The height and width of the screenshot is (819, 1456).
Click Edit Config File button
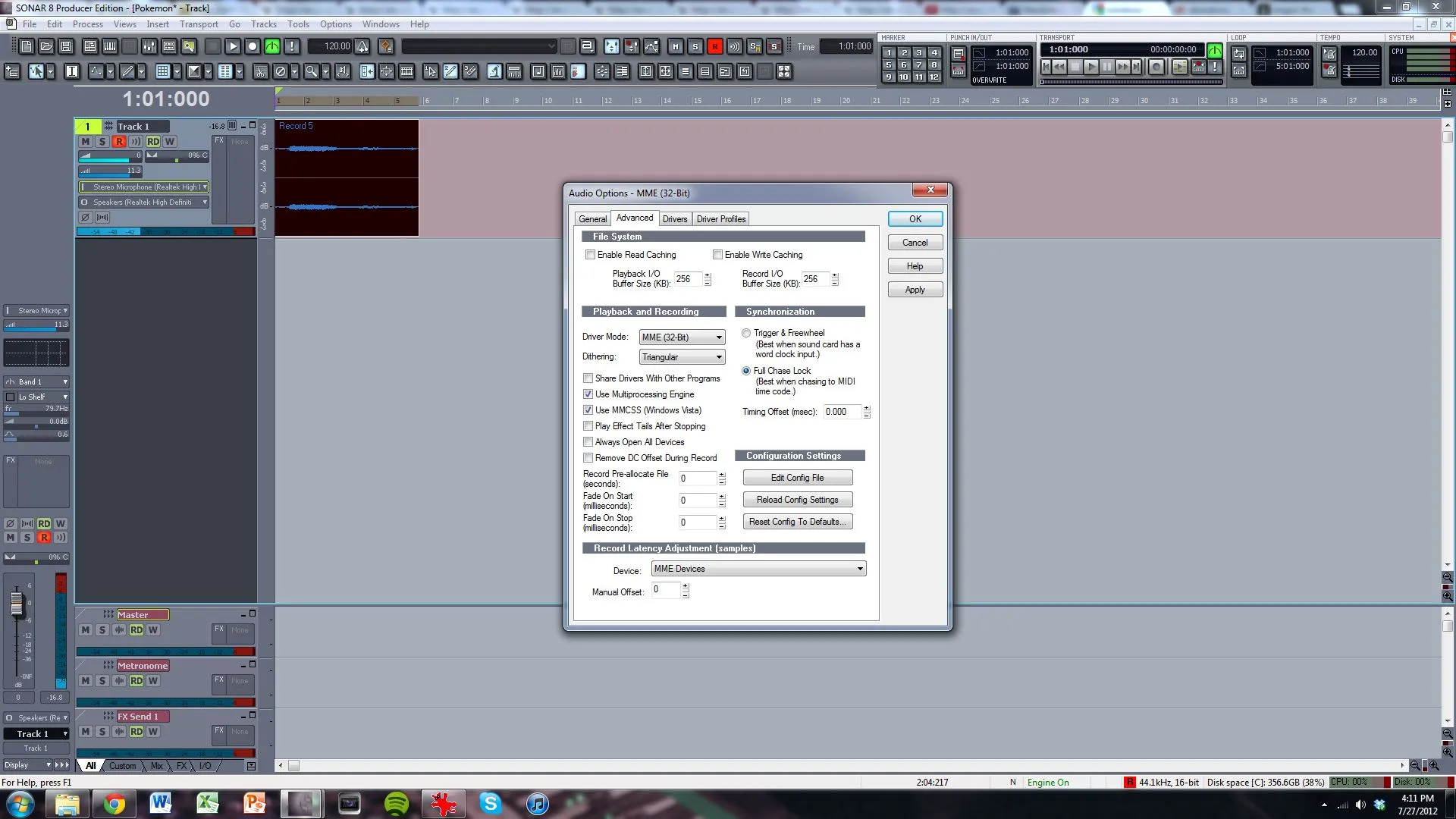pyautogui.click(x=798, y=478)
